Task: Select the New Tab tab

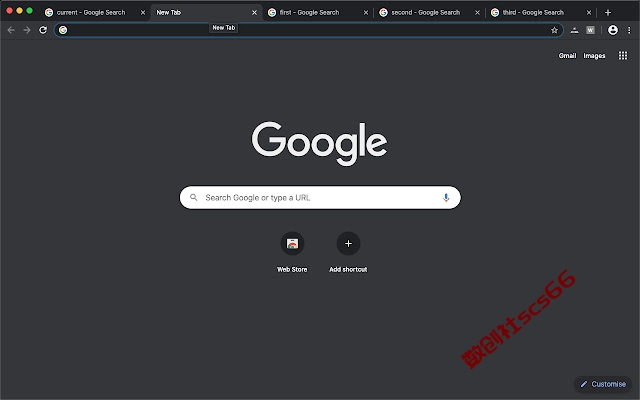Action: [206, 13]
